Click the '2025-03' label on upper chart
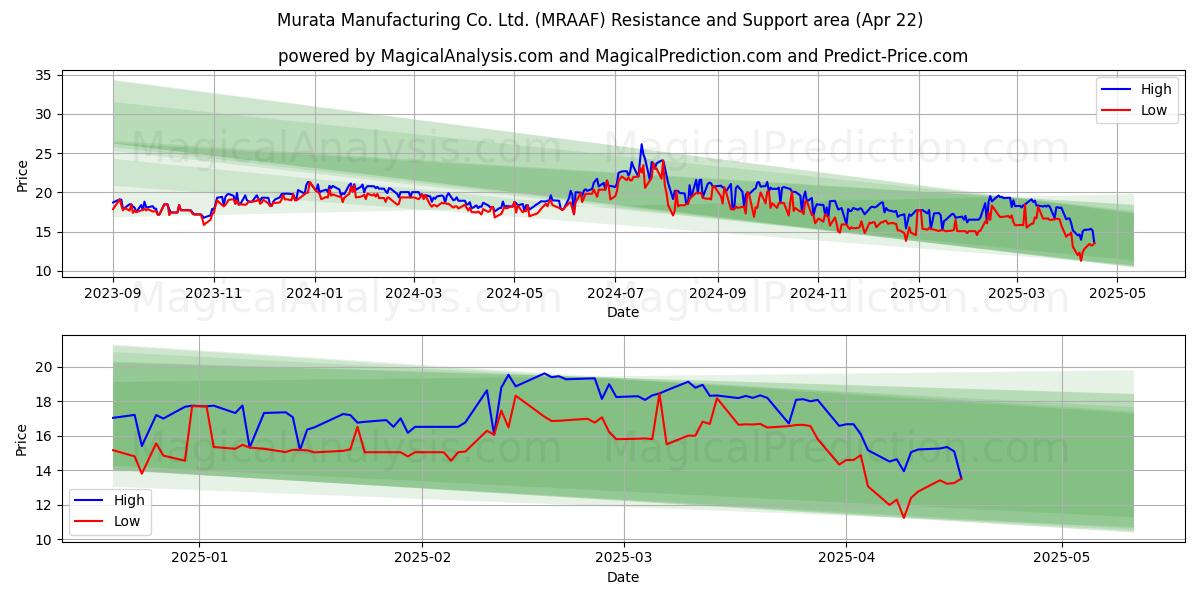 pyautogui.click(x=1016, y=293)
